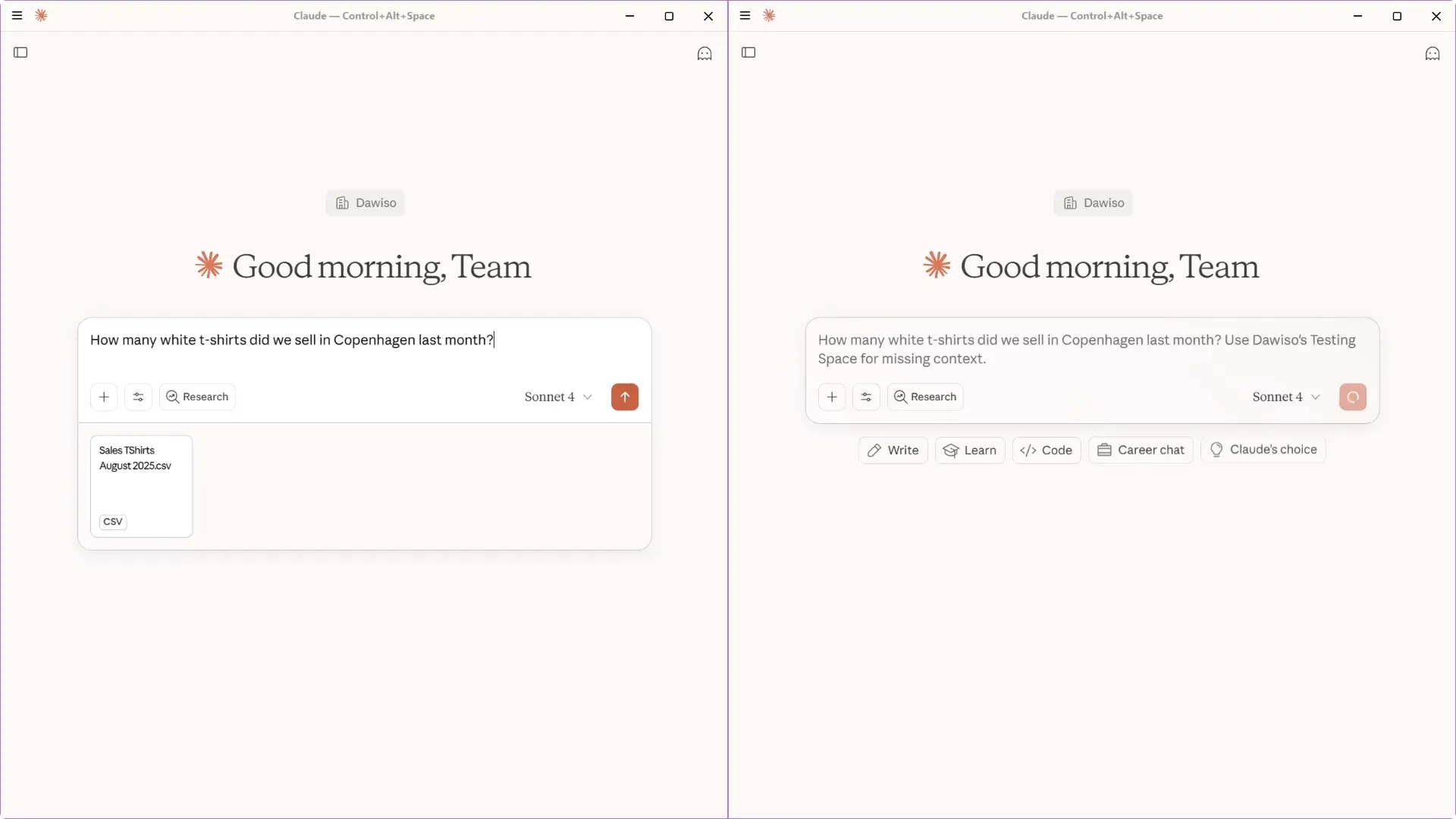Click the plus attach button in right window

tap(832, 397)
